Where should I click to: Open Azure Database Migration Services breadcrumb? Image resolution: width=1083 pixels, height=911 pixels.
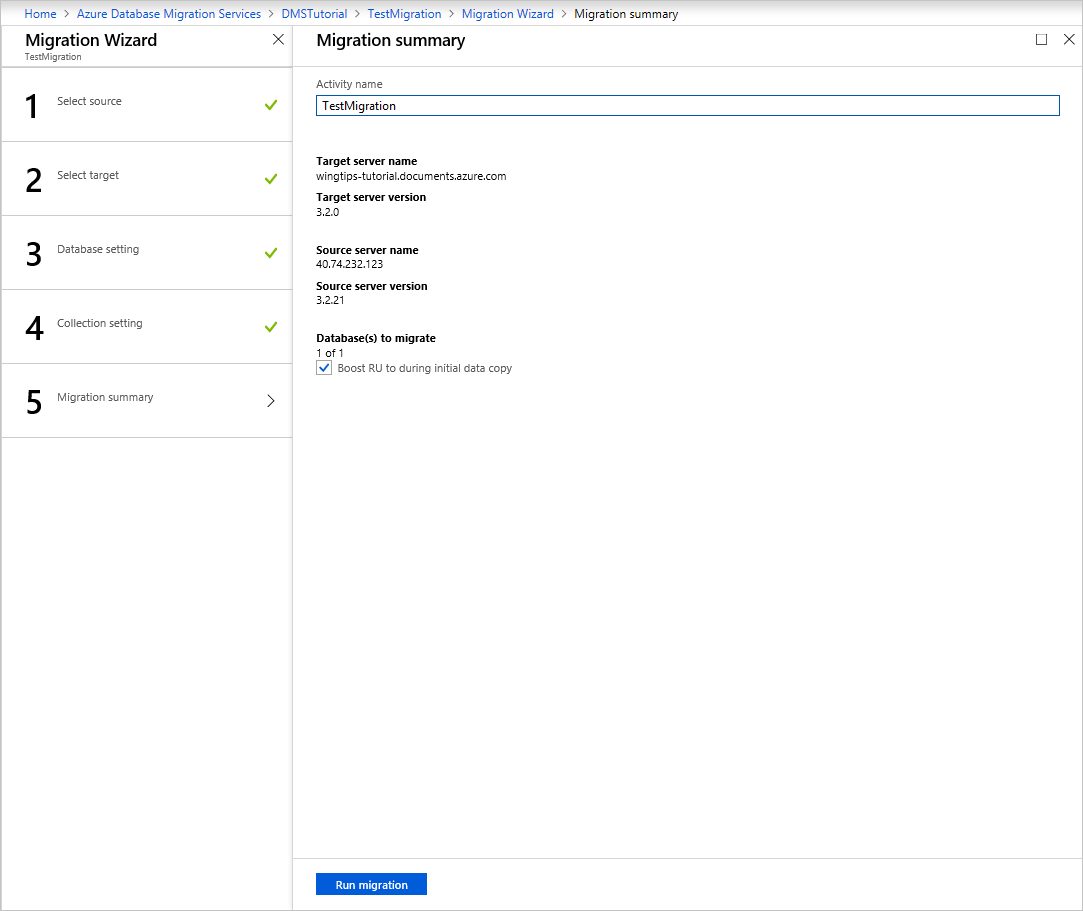pos(169,14)
